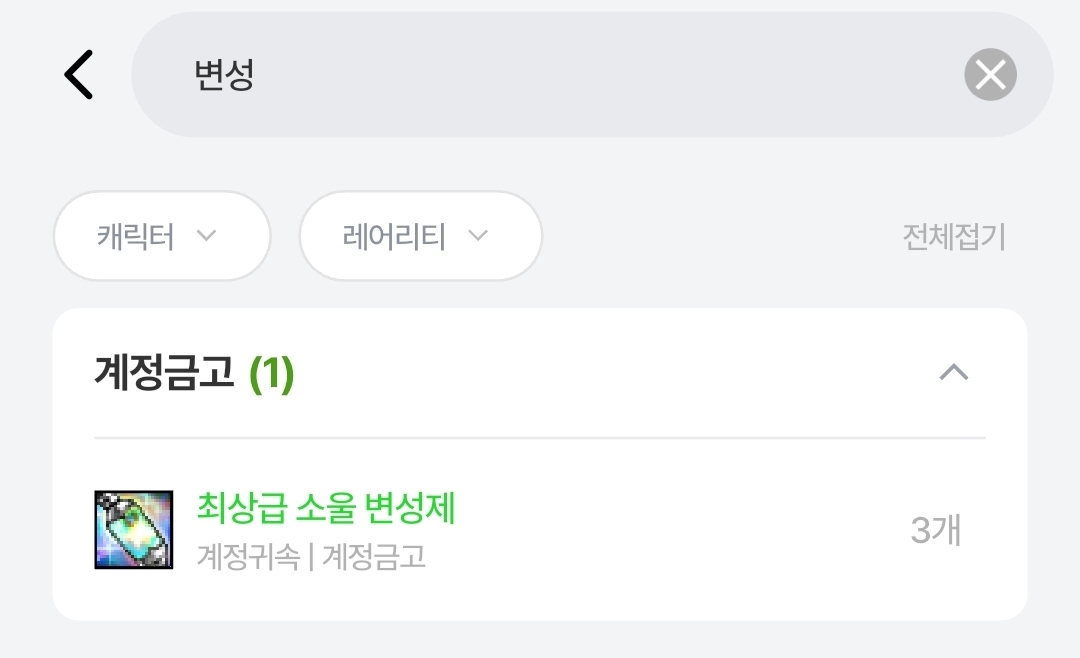Select the 캐릭터 filter label text

click(x=136, y=237)
